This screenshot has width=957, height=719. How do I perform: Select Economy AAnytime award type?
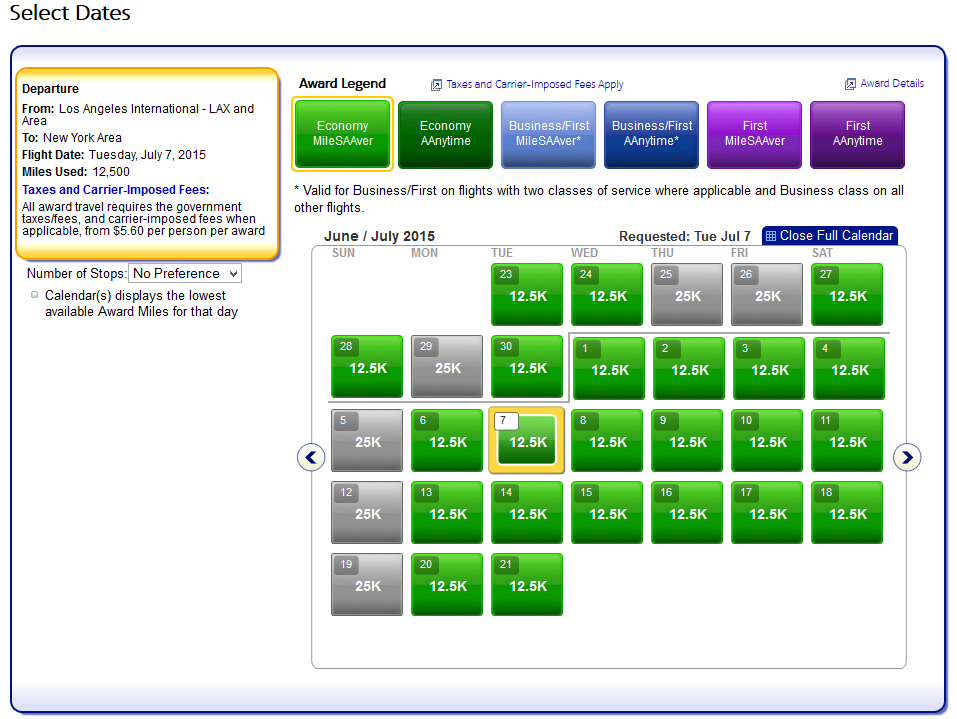[445, 134]
